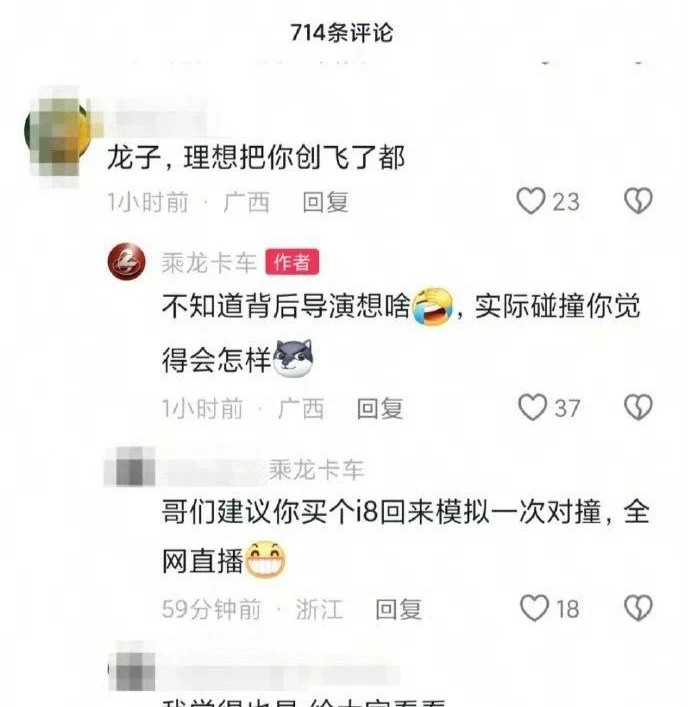Image resolution: width=688 pixels, height=707 pixels.
Task: Like the 浙江 comment with 18 likes
Action: pyautogui.click(x=534, y=608)
